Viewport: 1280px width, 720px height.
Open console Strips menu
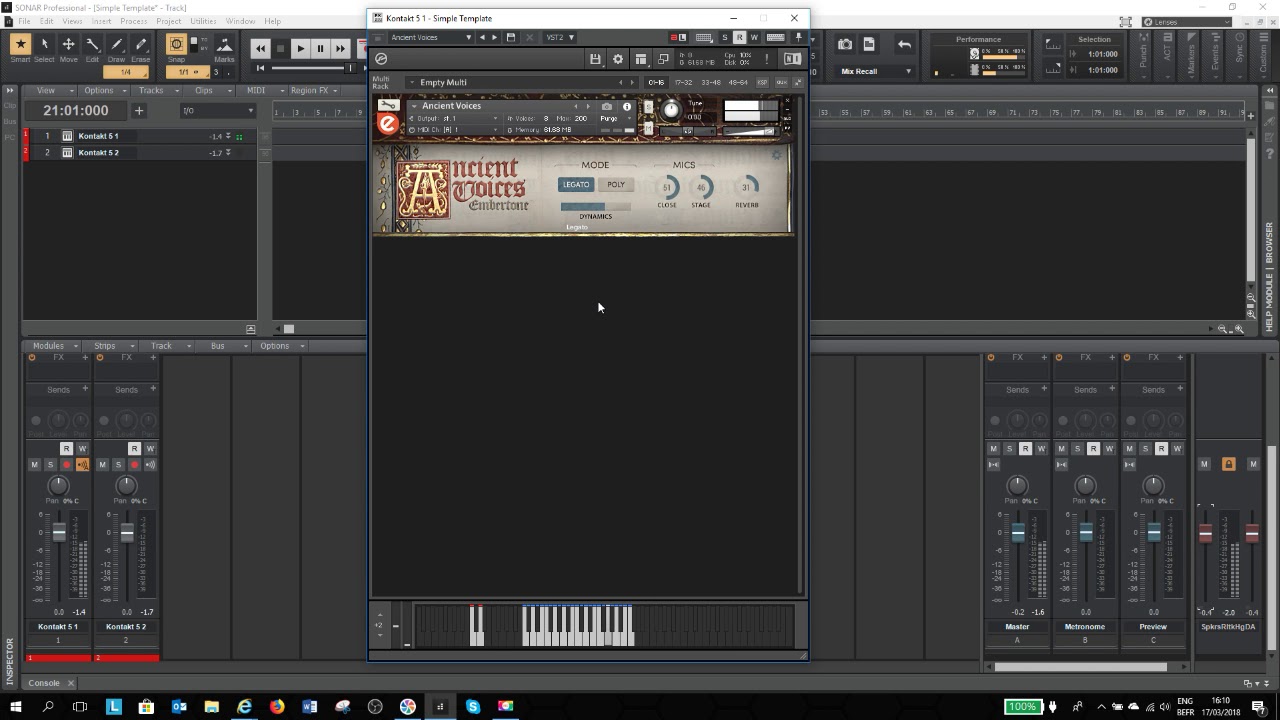(109, 346)
